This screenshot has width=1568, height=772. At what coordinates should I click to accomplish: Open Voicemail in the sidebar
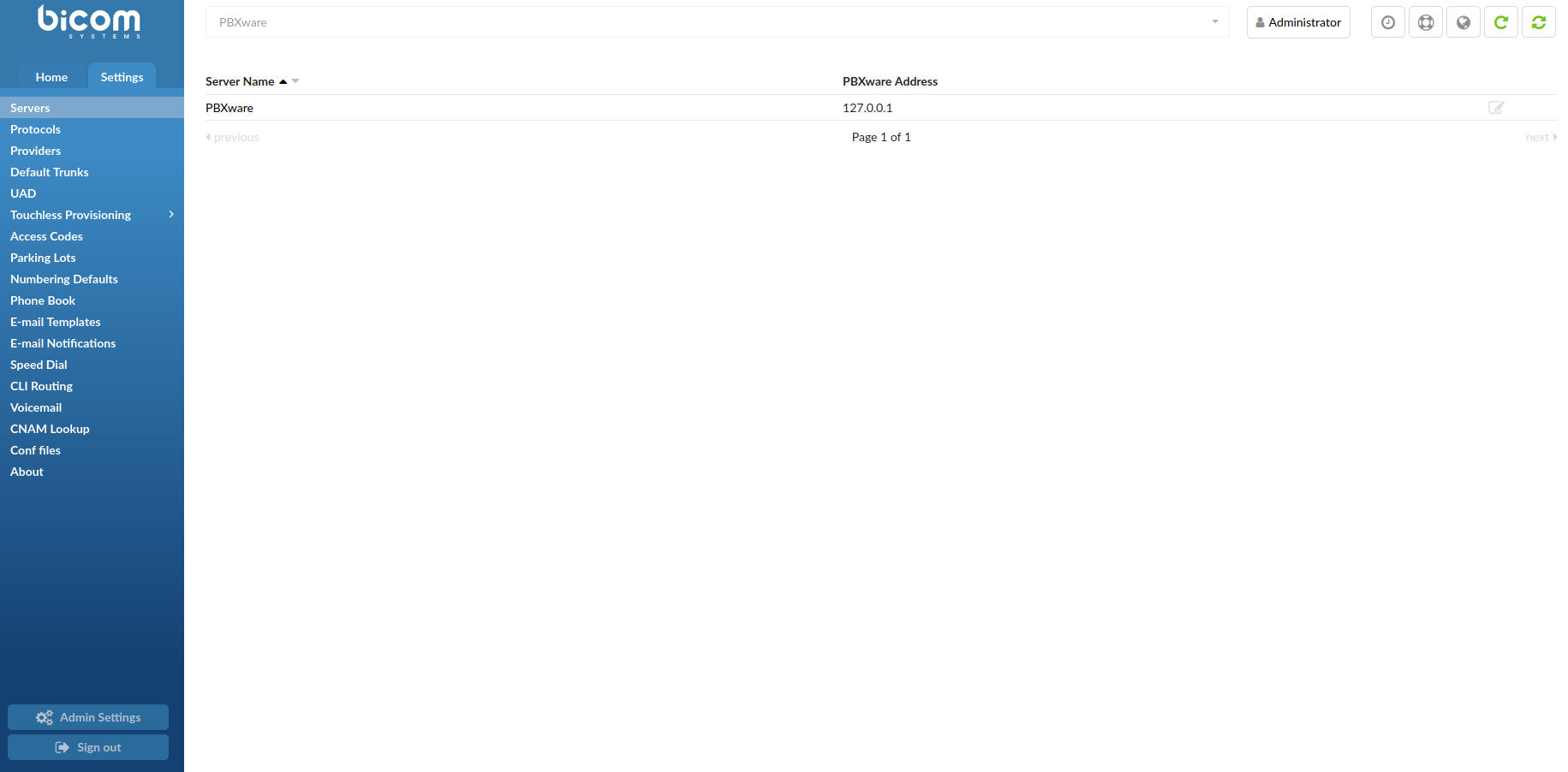(x=92, y=407)
